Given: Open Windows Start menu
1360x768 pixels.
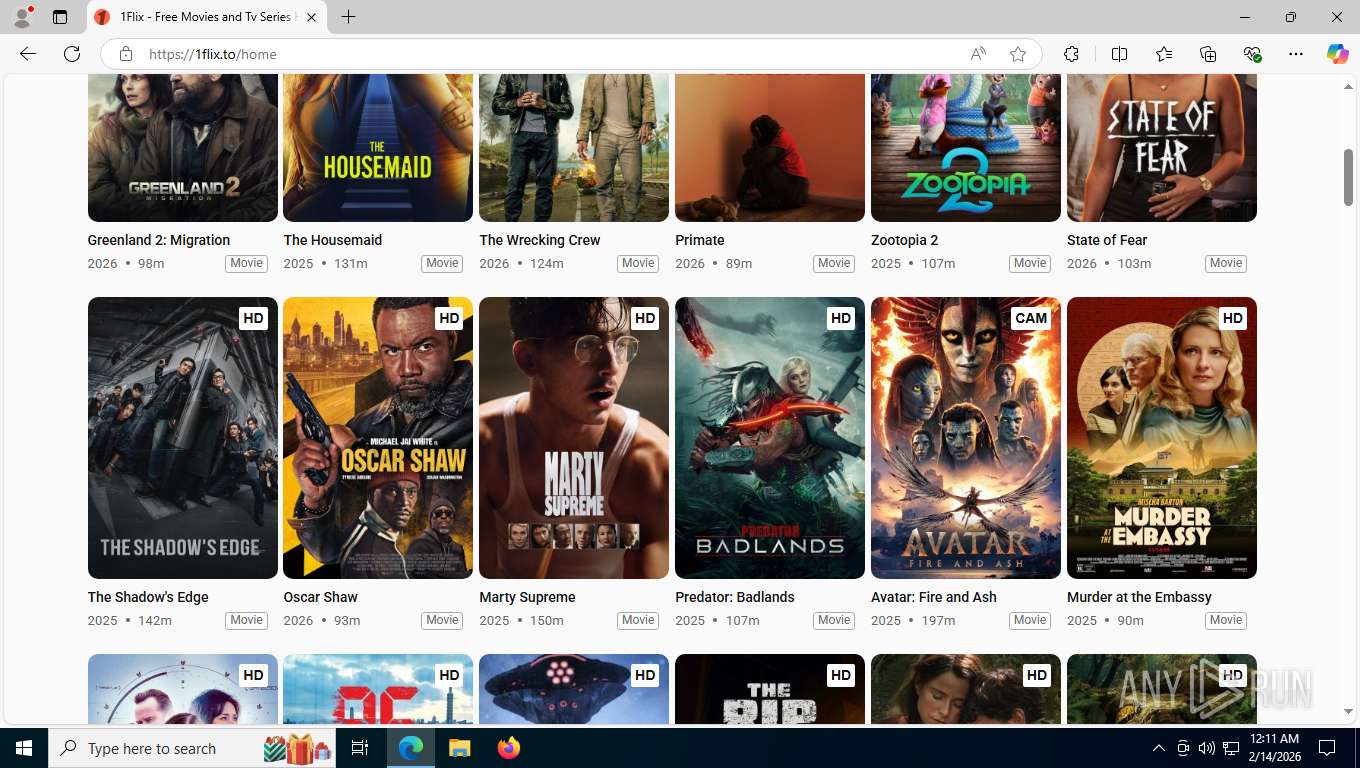Looking at the screenshot, I should pos(23,748).
